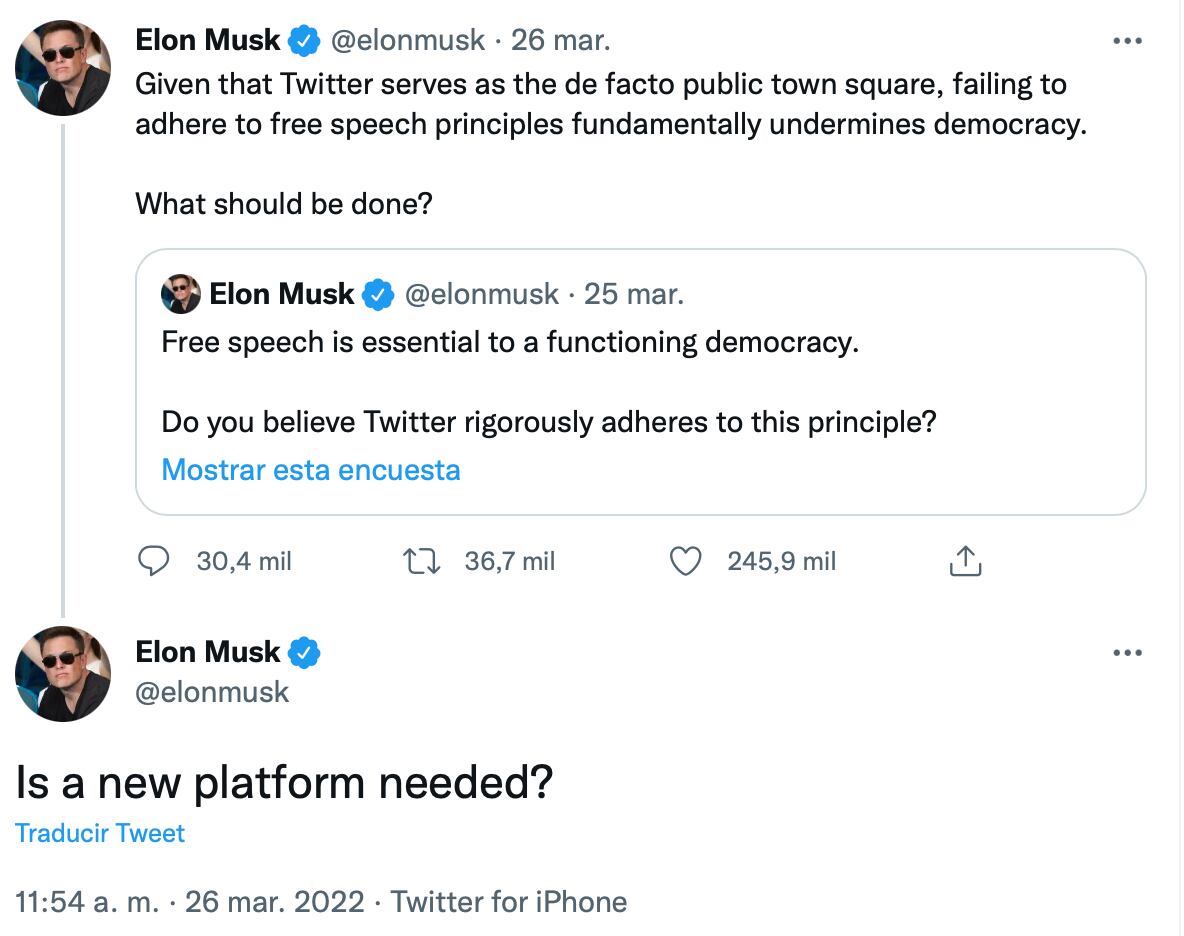This screenshot has width=1184, height=936.
Task: Click small avatar in quoted tweet
Action: (x=181, y=295)
